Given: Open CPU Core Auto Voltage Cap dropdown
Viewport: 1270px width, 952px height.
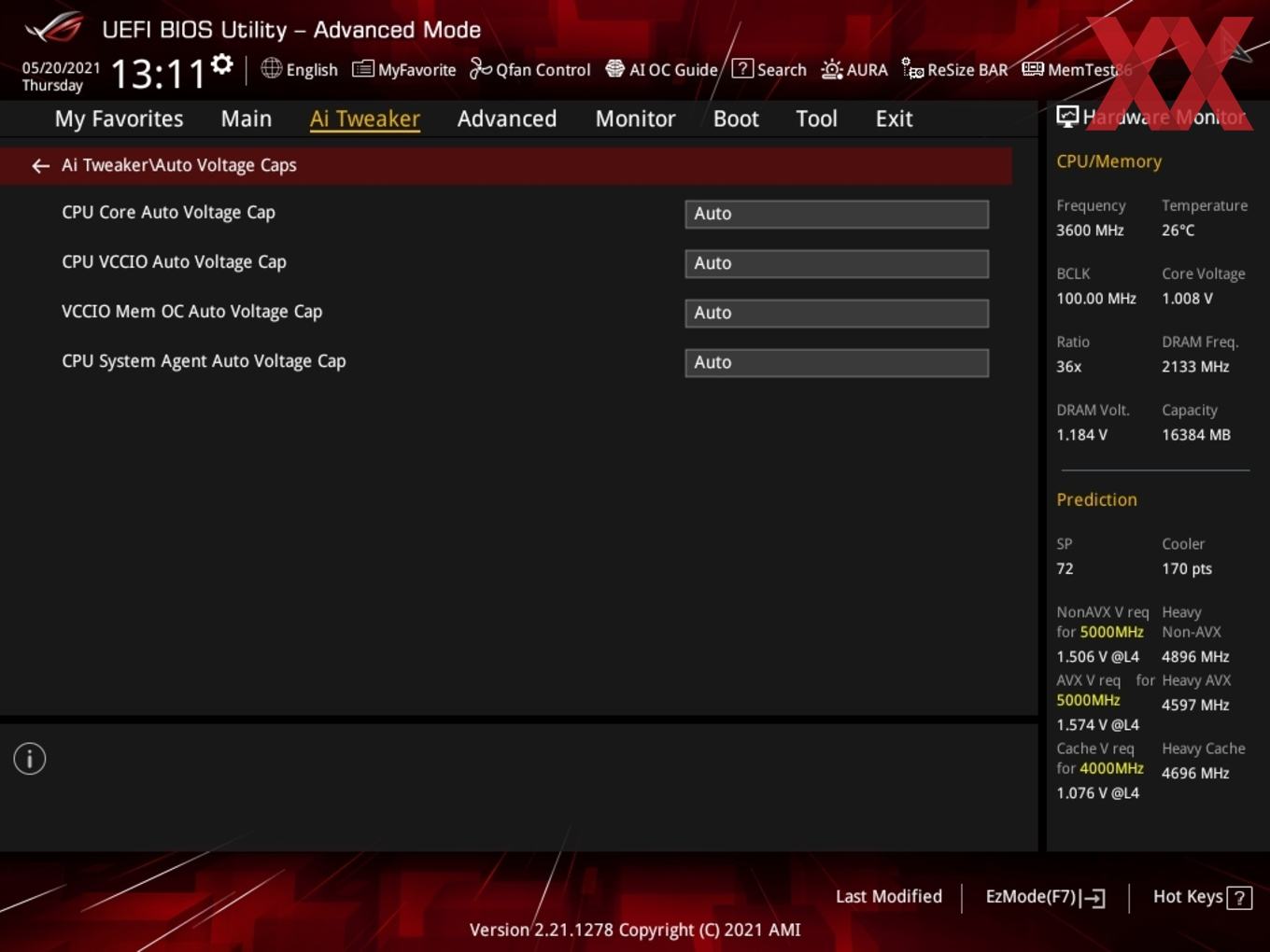Looking at the screenshot, I should 837,214.
